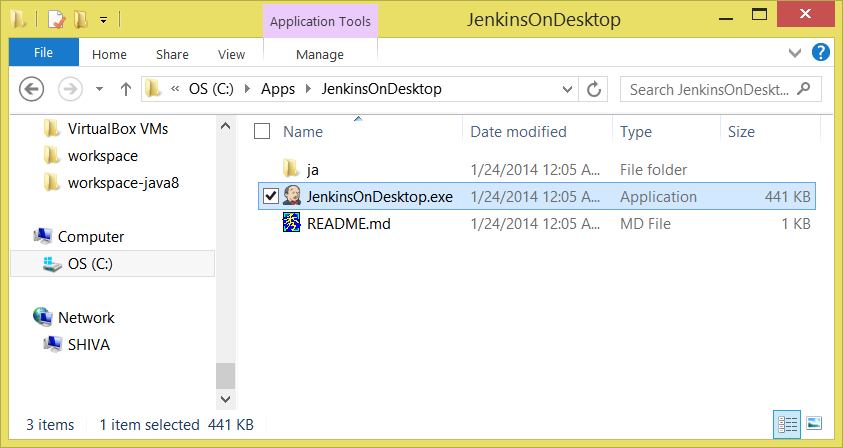
Task: Select the OS (C:) drive in navigation pane
Action: click(x=112, y=264)
